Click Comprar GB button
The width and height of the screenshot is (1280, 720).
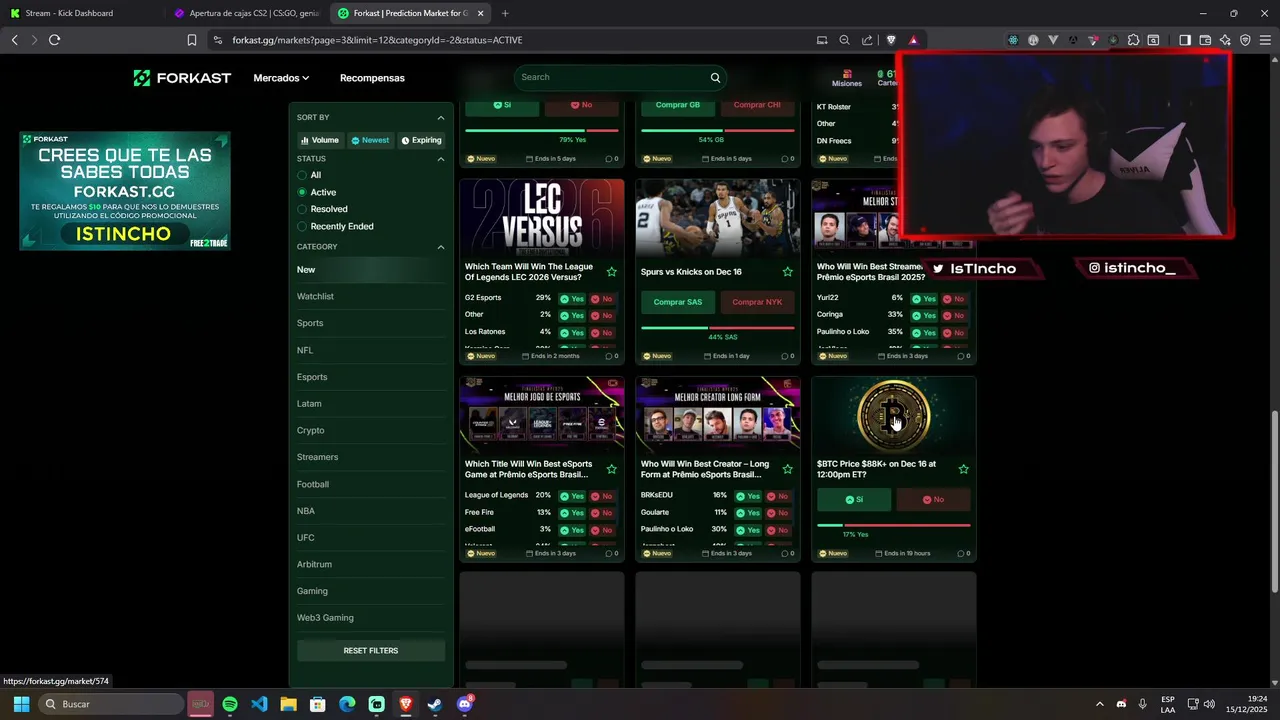point(678,105)
